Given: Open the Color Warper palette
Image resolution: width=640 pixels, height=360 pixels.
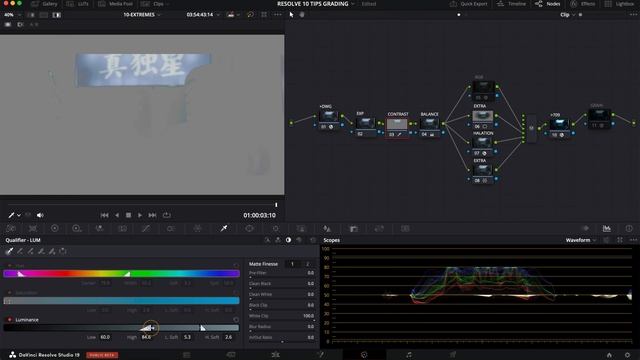Looking at the screenshot, I should point(198,229).
